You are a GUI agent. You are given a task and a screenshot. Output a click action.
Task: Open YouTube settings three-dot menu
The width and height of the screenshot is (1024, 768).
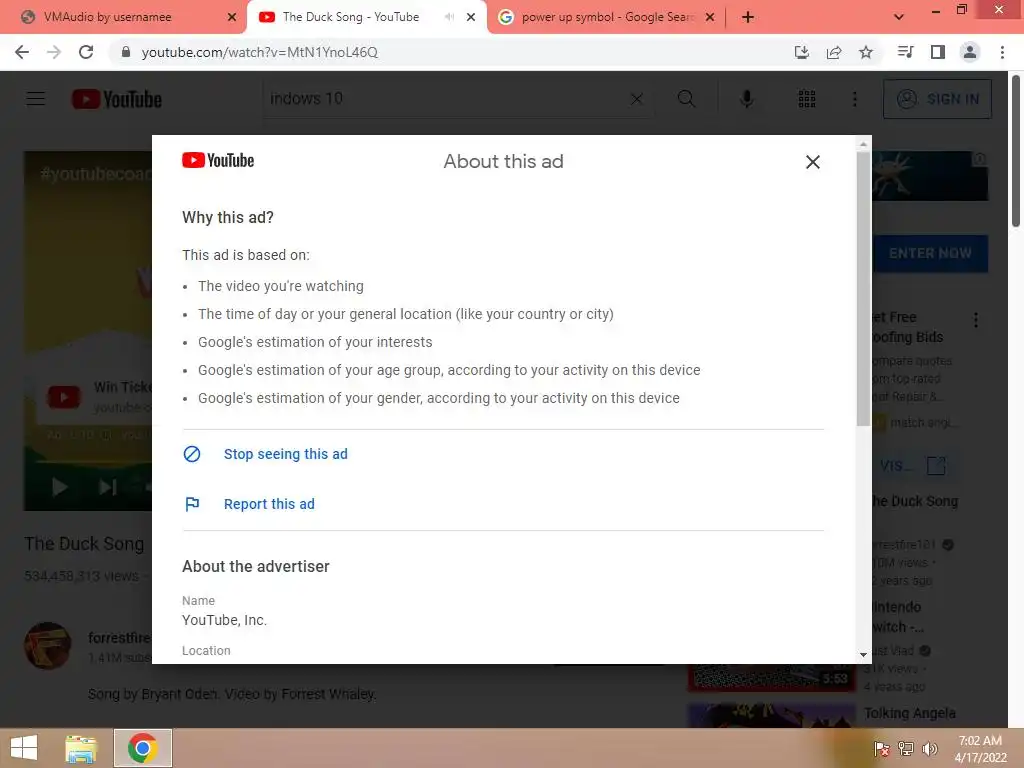click(x=855, y=99)
